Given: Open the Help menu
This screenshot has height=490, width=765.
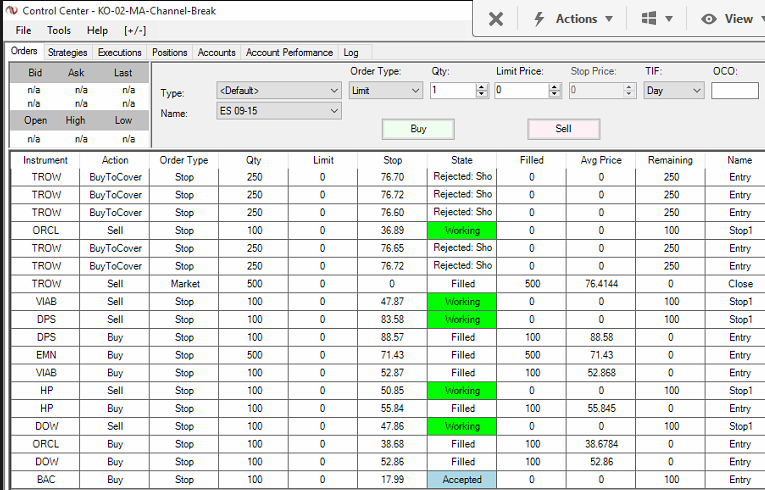Looking at the screenshot, I should click(x=97, y=30).
